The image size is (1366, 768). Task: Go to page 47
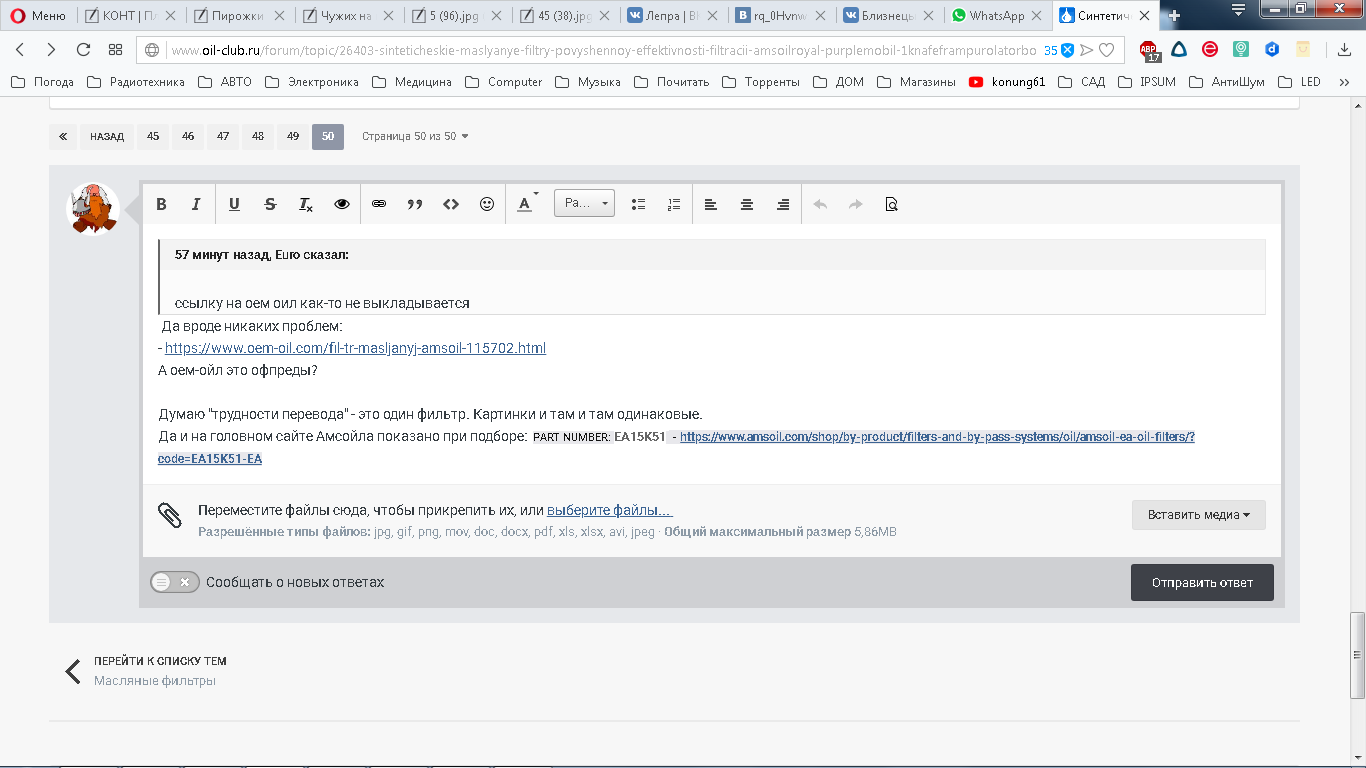click(x=223, y=137)
